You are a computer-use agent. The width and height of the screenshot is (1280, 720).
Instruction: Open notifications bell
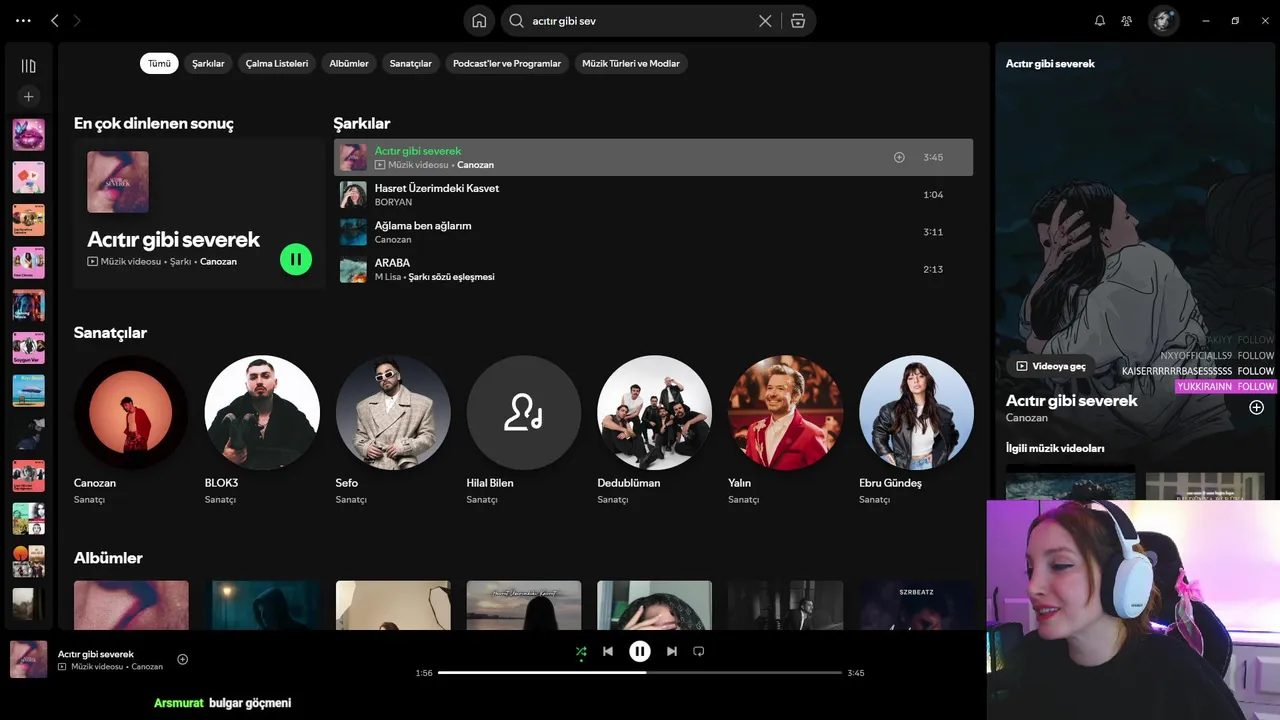[1100, 20]
